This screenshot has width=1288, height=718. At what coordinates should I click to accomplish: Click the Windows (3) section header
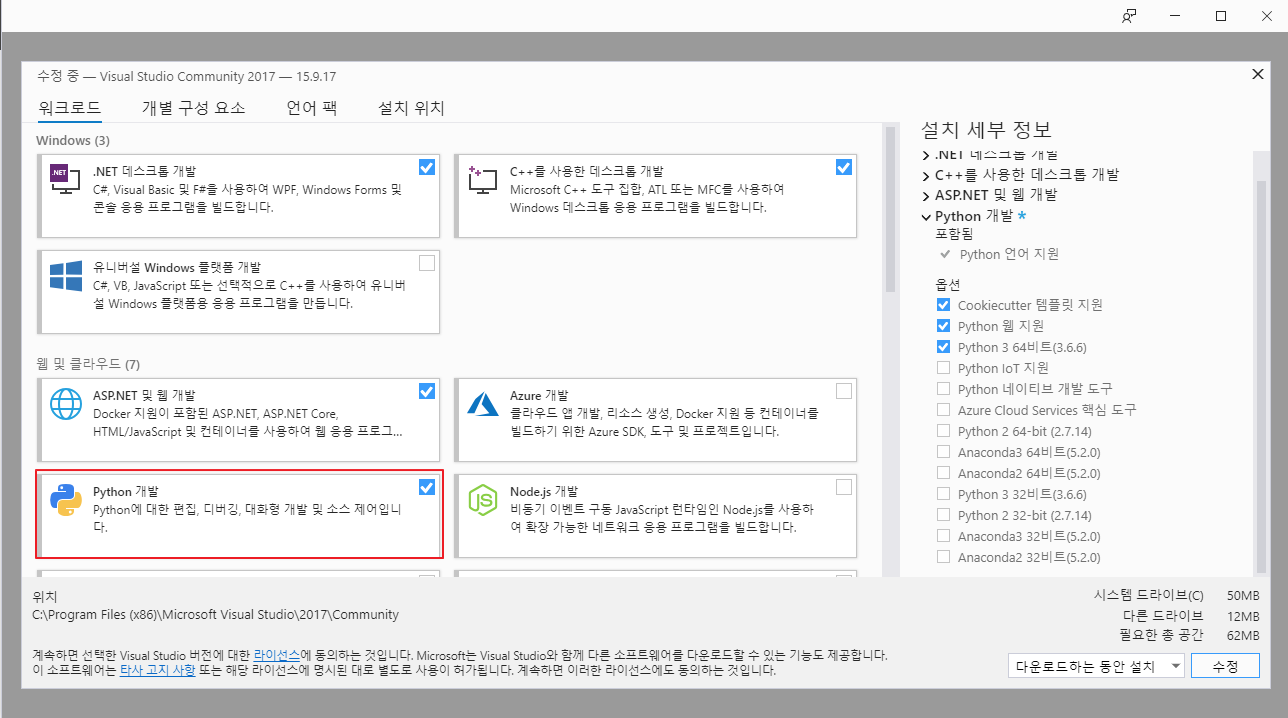tap(73, 140)
